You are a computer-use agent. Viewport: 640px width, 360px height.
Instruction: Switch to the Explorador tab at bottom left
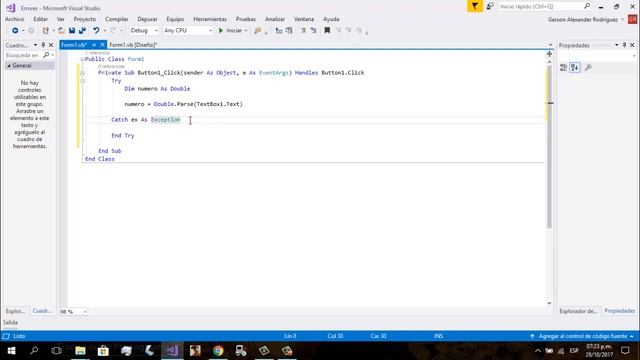15,311
